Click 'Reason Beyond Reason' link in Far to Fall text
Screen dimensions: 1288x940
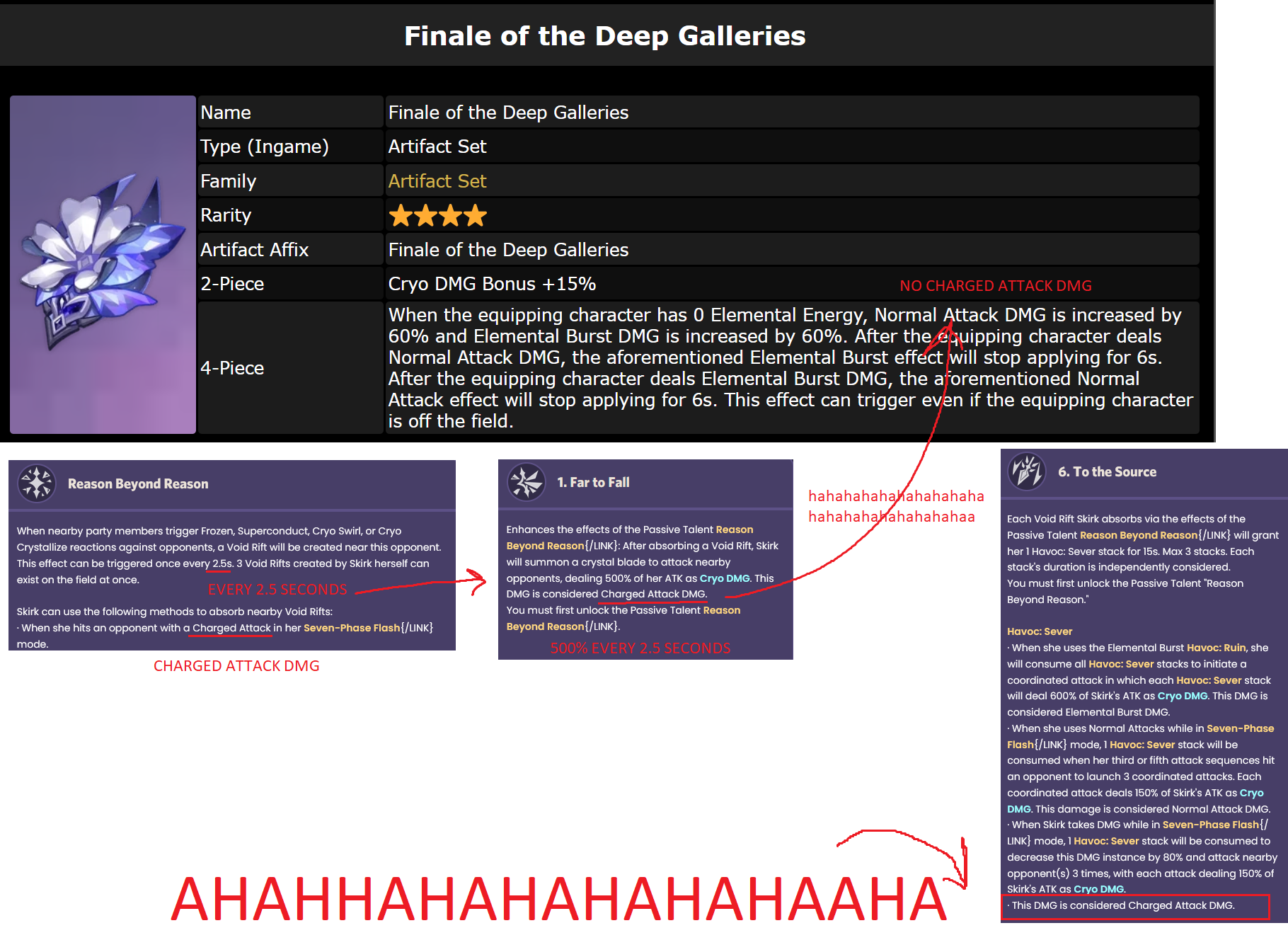click(629, 537)
